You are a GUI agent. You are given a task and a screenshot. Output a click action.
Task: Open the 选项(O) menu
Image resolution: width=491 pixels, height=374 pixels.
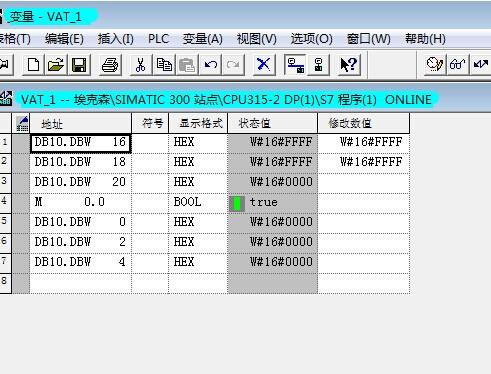pyautogui.click(x=312, y=39)
